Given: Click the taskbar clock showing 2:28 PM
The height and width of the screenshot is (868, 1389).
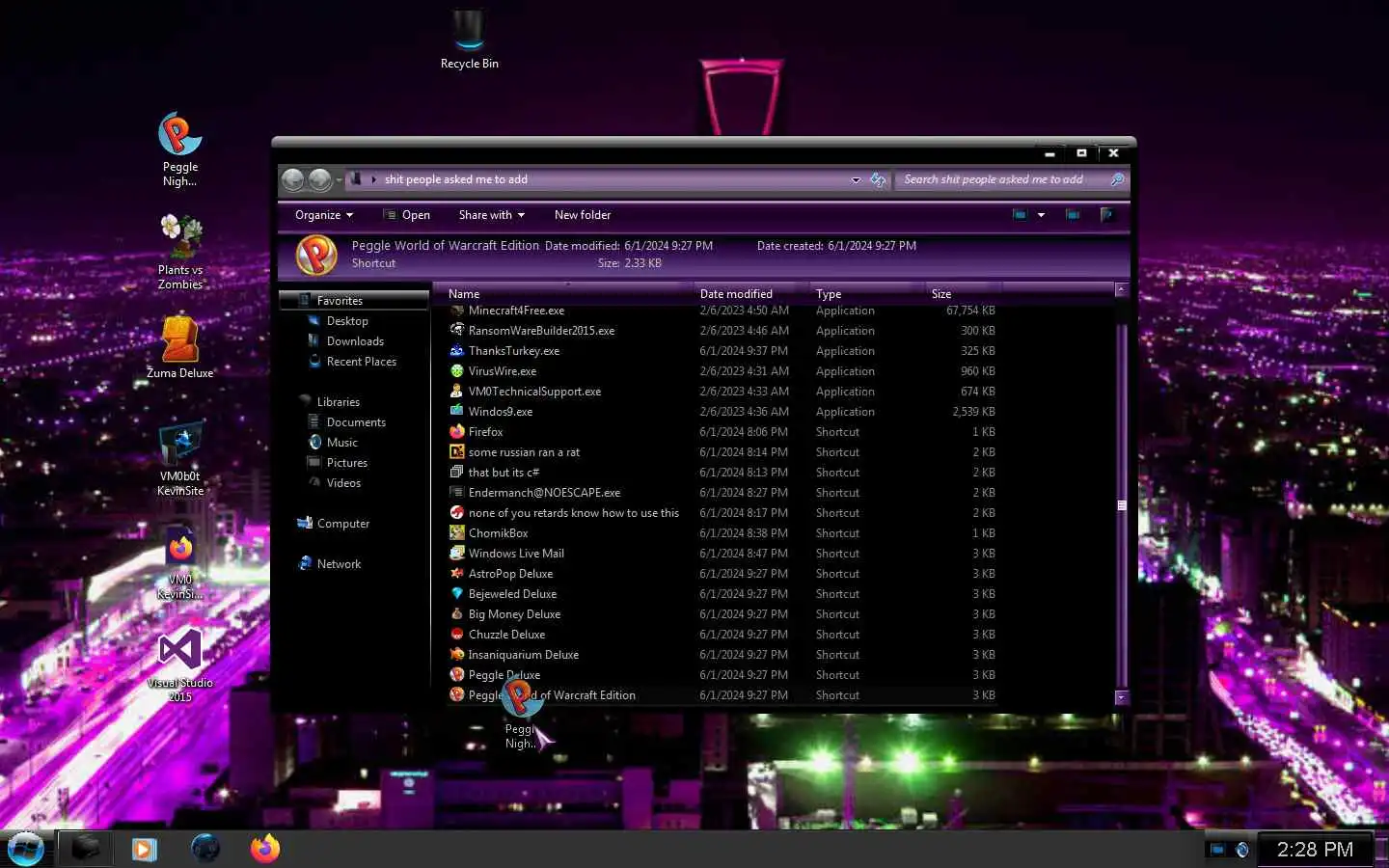Looking at the screenshot, I should 1315,850.
